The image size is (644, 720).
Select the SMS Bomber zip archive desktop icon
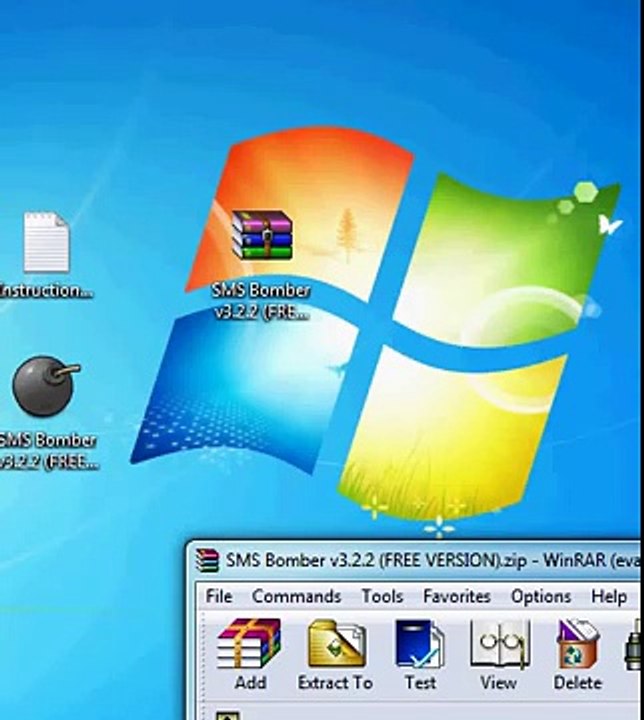[262, 265]
